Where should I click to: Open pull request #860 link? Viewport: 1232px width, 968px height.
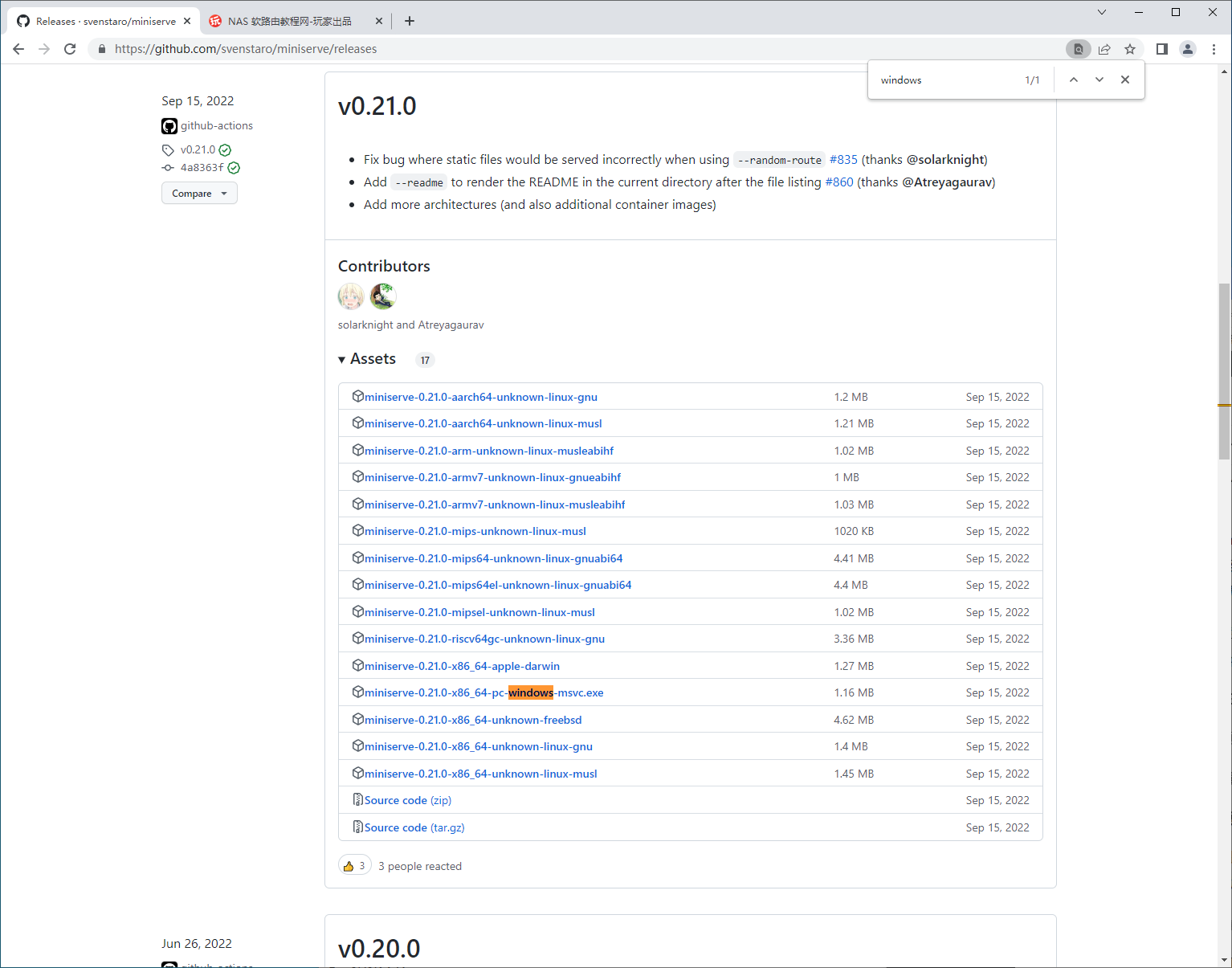839,182
